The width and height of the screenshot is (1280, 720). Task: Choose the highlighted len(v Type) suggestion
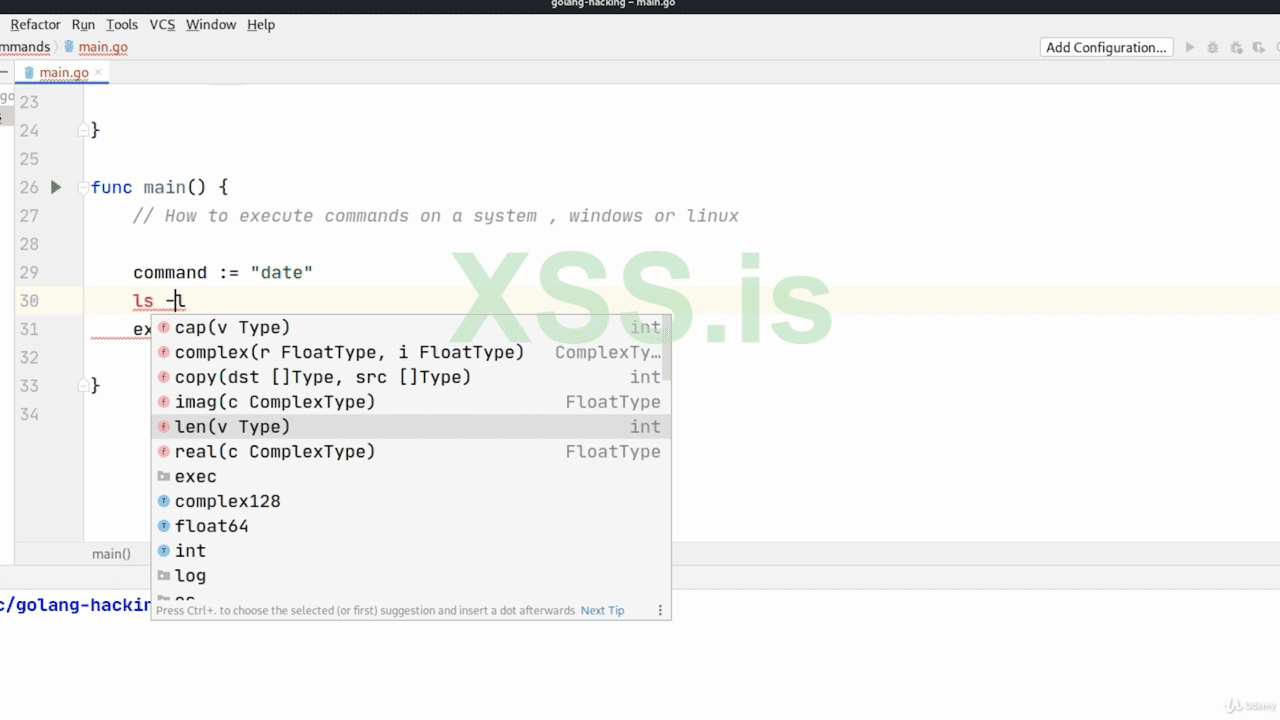click(x=410, y=427)
